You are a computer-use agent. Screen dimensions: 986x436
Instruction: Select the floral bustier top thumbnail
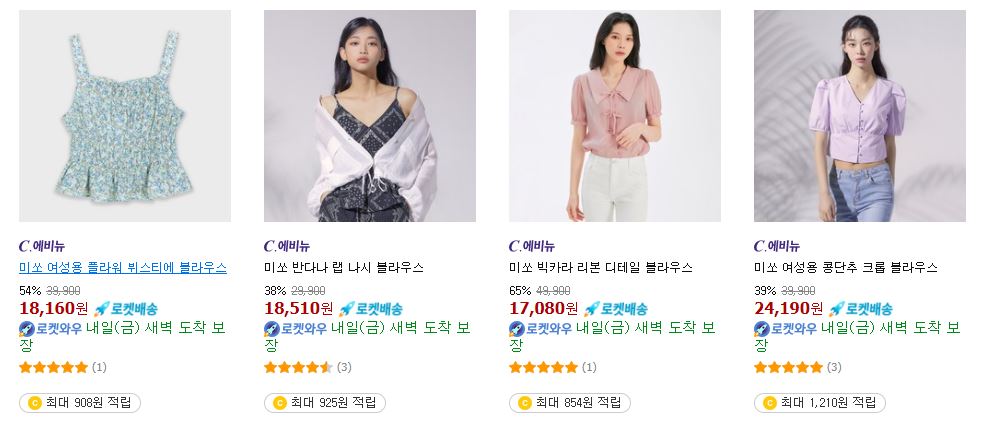(x=125, y=116)
